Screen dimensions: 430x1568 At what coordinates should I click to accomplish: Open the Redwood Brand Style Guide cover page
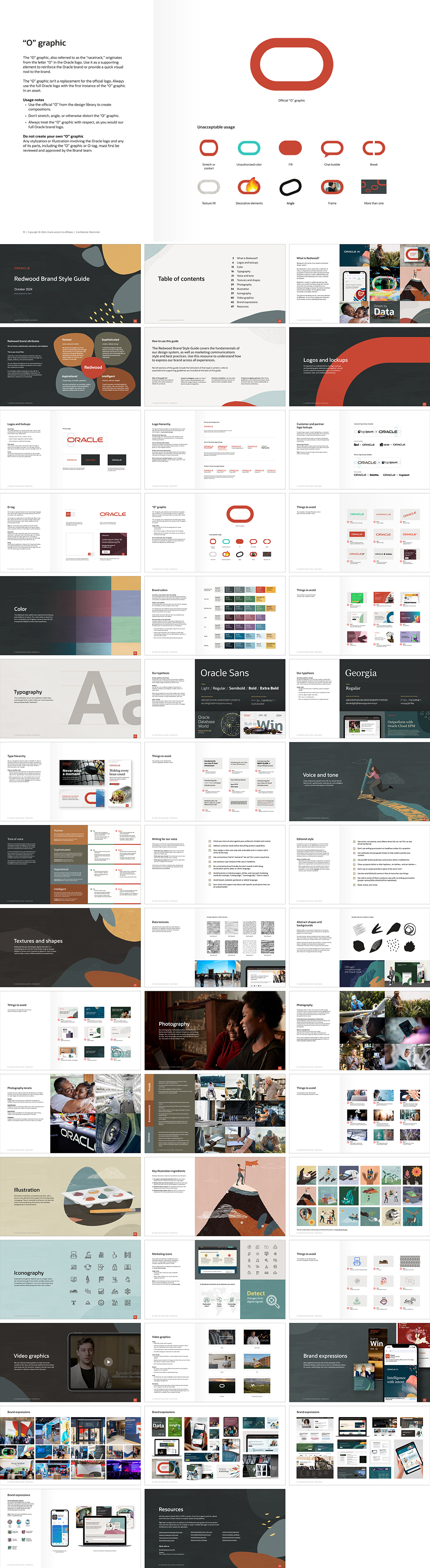click(x=70, y=284)
